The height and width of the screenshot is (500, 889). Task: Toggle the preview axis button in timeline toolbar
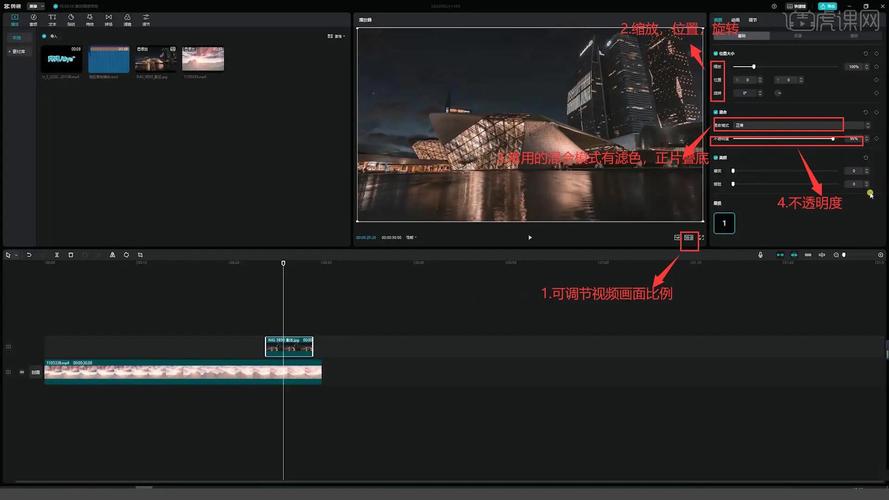click(x=822, y=255)
